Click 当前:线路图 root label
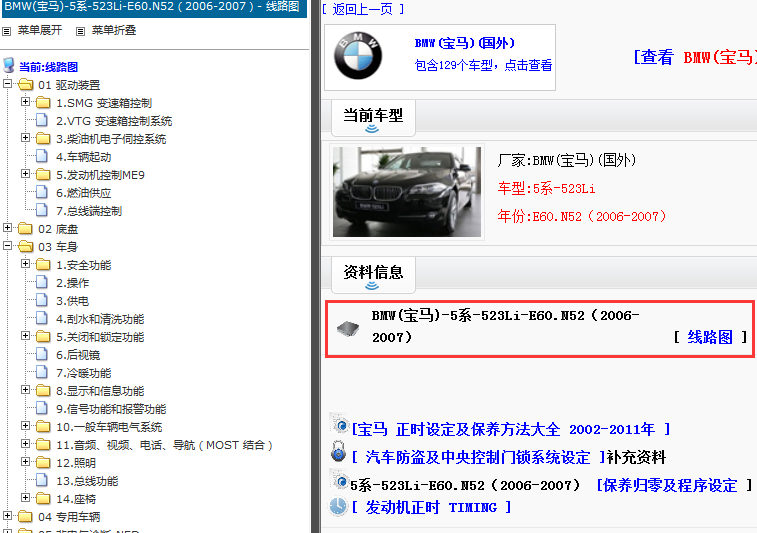The width and height of the screenshot is (757, 533). point(48,67)
